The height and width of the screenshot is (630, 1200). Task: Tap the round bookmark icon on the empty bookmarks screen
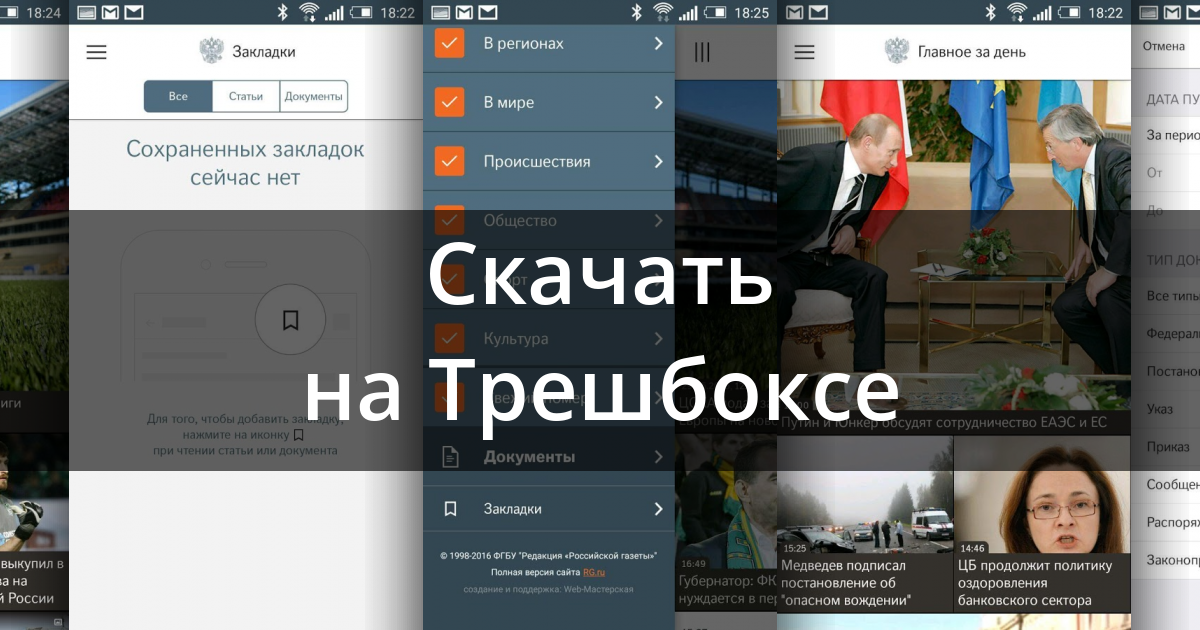290,320
